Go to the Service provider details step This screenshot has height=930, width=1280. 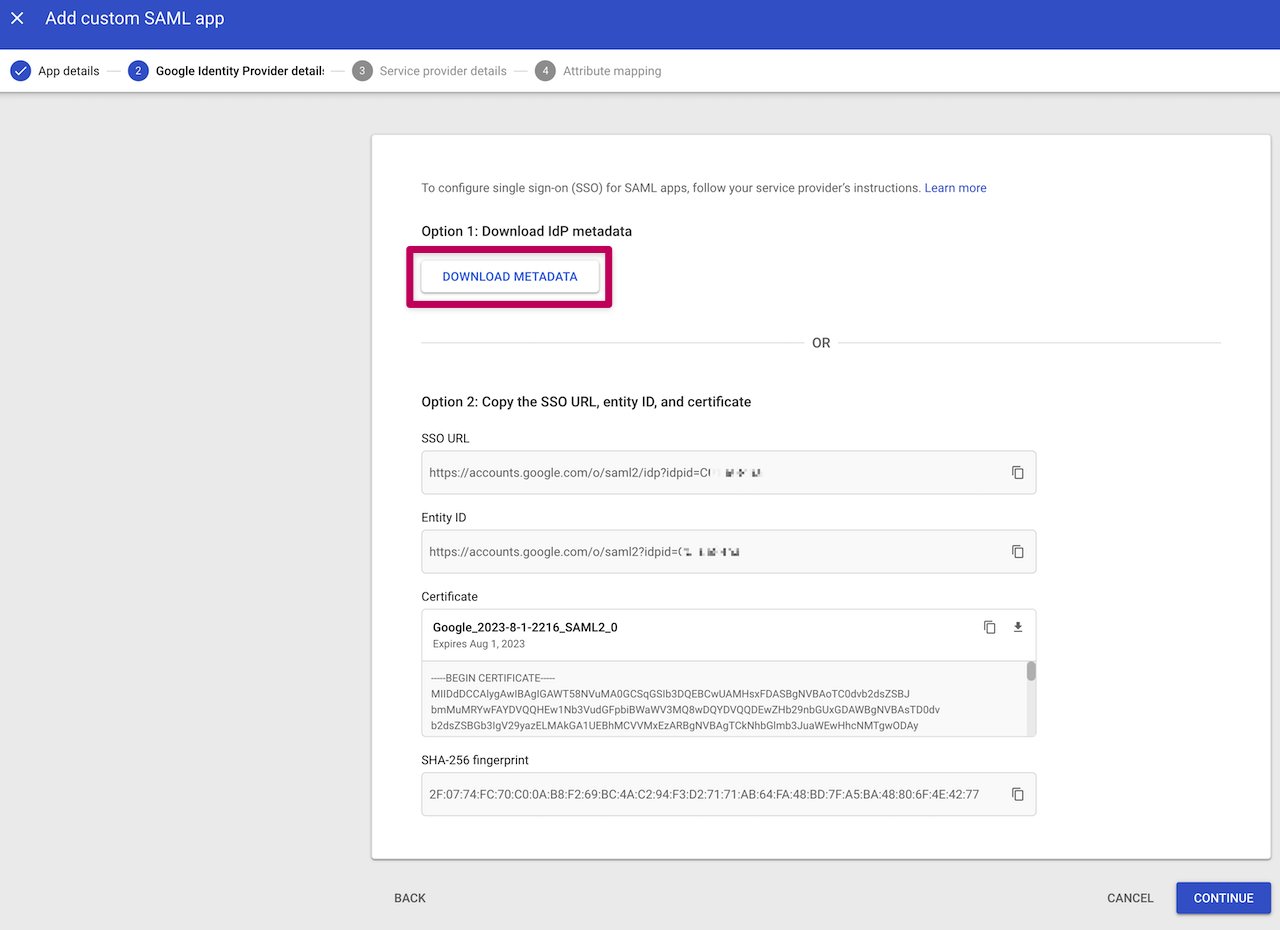click(443, 71)
